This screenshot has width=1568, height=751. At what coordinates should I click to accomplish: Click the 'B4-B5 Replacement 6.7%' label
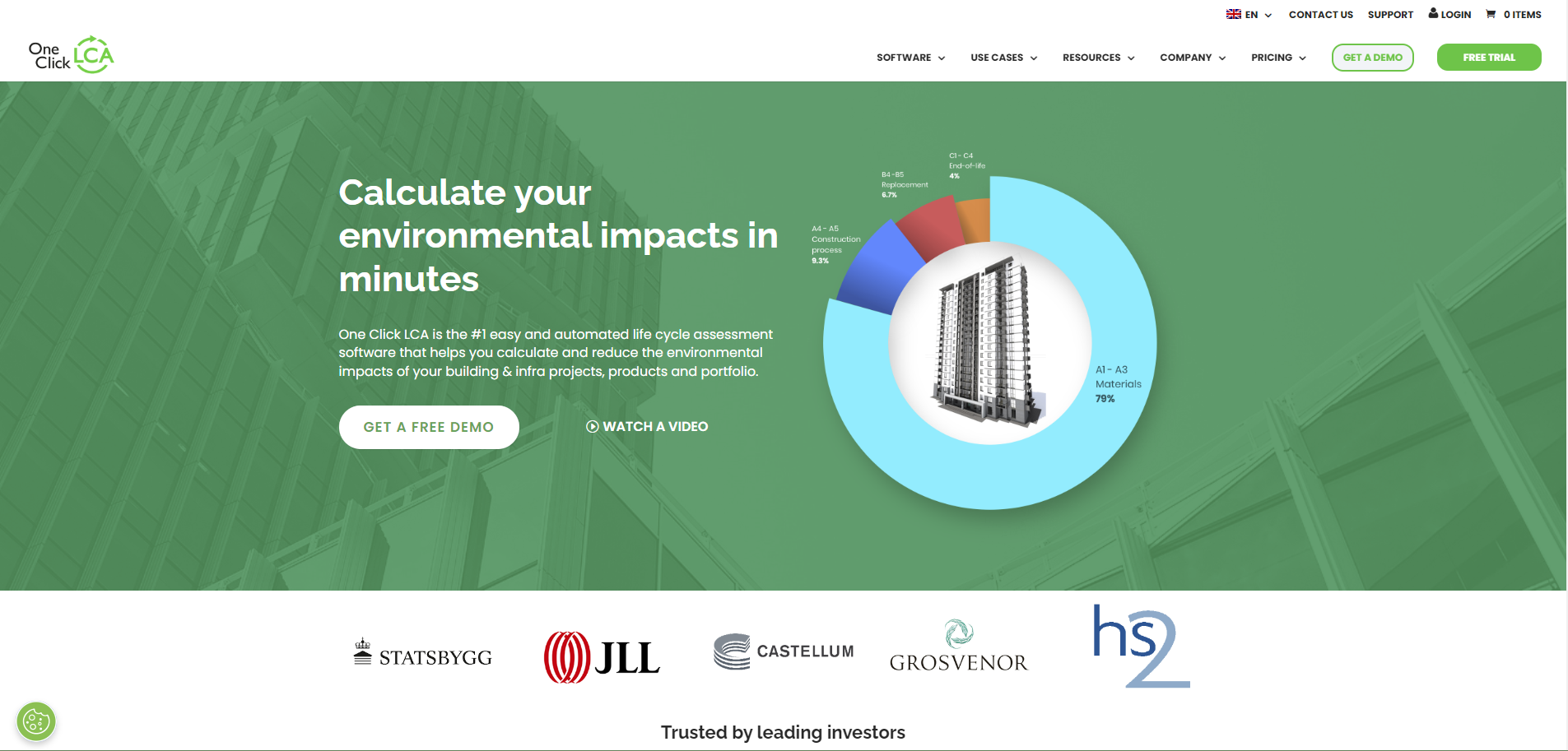905,185
